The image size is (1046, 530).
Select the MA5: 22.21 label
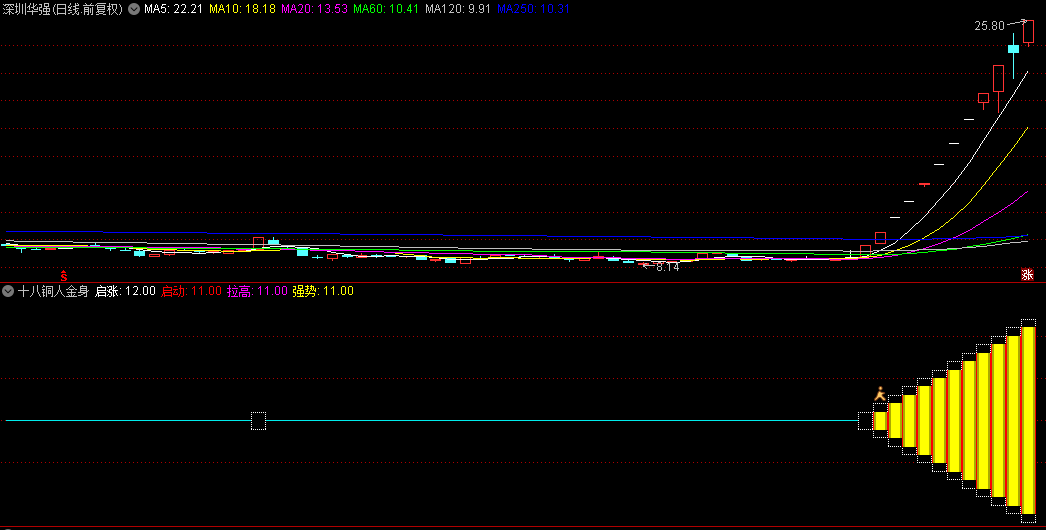(173, 9)
